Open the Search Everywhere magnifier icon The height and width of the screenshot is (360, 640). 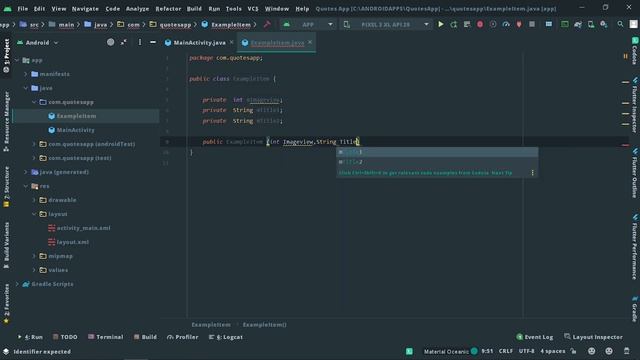pyautogui.click(x=620, y=24)
